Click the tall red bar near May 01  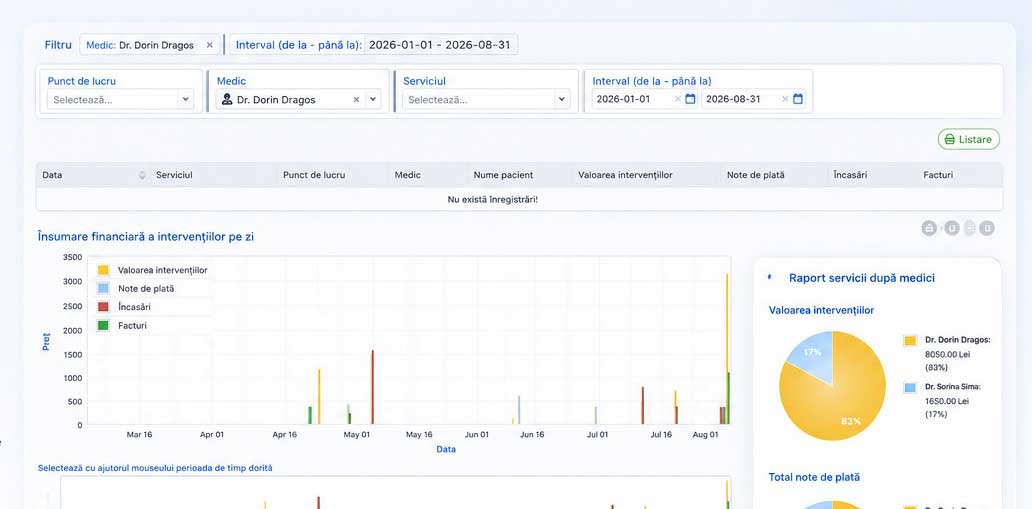pyautogui.click(x=373, y=387)
